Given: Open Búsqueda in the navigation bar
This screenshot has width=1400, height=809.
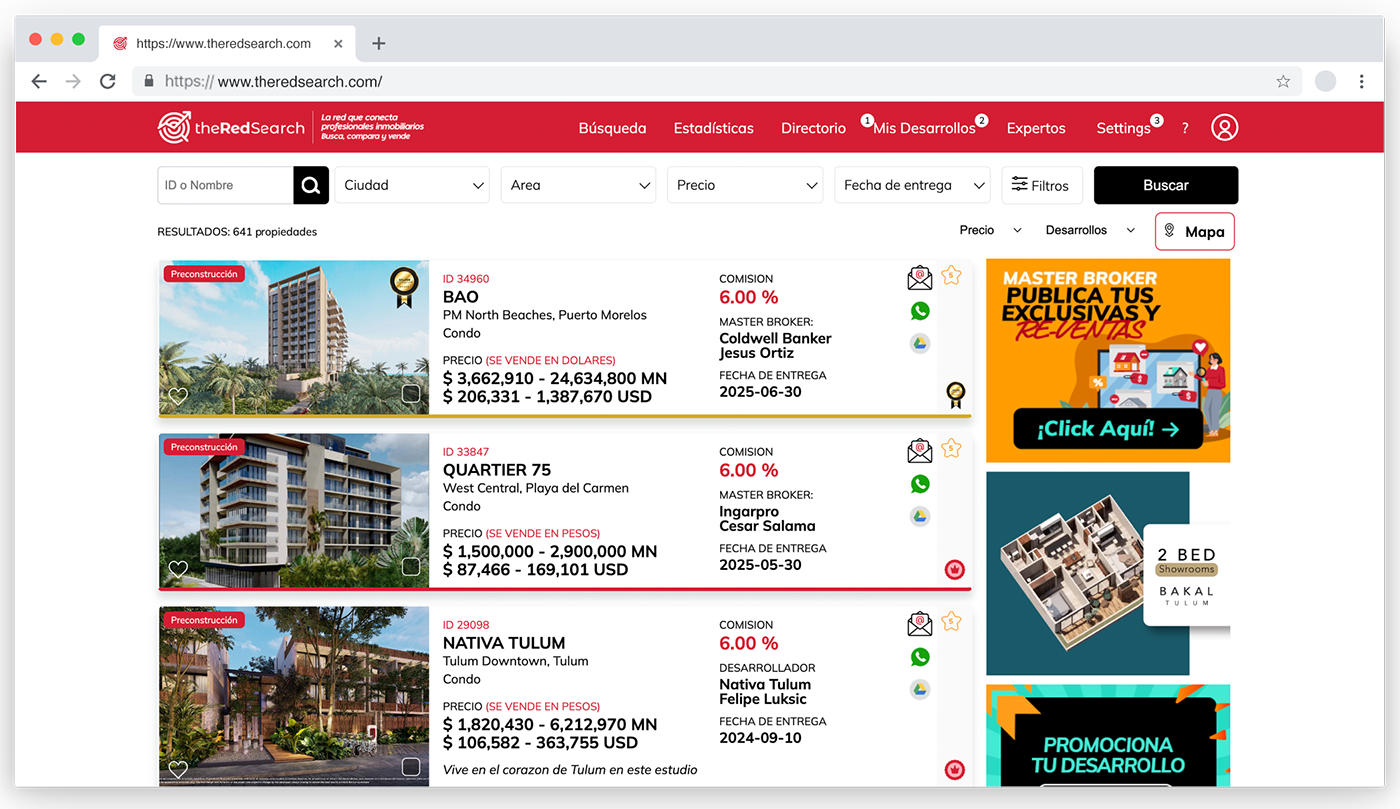Looking at the screenshot, I should tap(612, 128).
